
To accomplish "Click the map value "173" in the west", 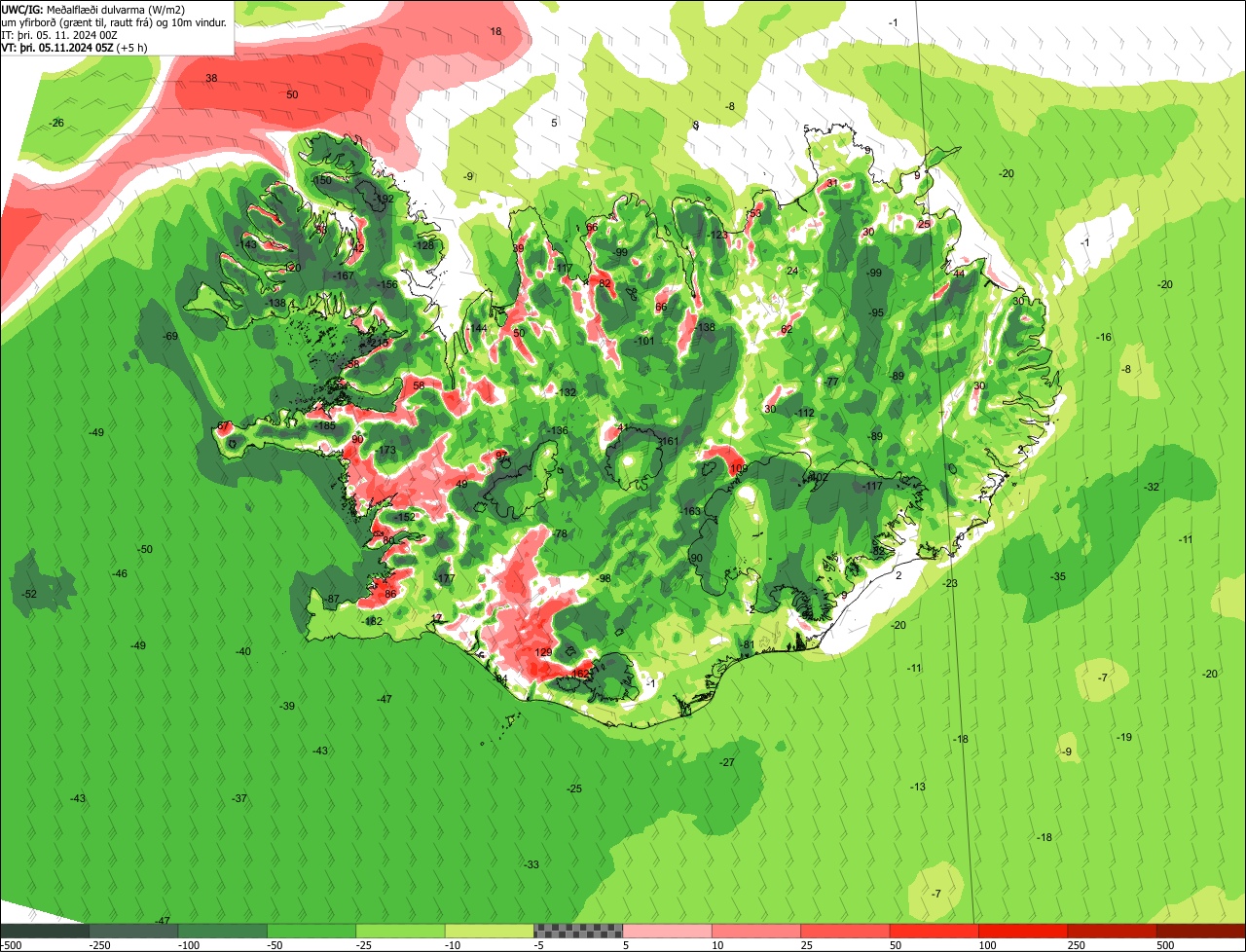I will tap(387, 450).
